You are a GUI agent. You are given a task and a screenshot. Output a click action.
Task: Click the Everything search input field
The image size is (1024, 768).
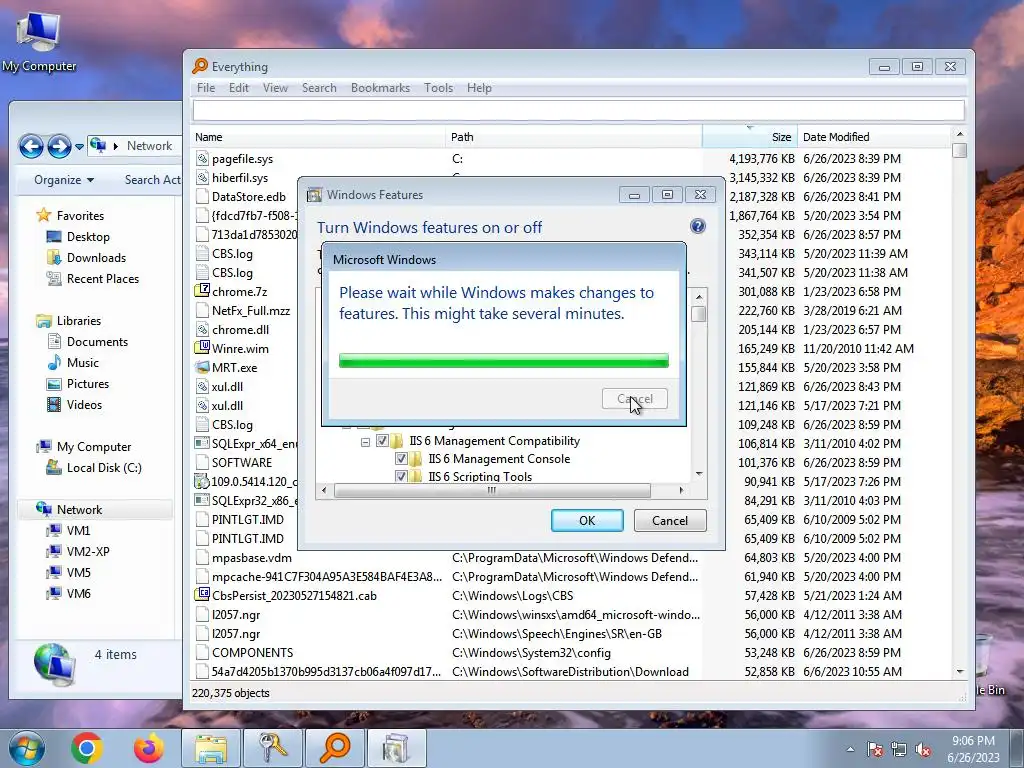[579, 110]
